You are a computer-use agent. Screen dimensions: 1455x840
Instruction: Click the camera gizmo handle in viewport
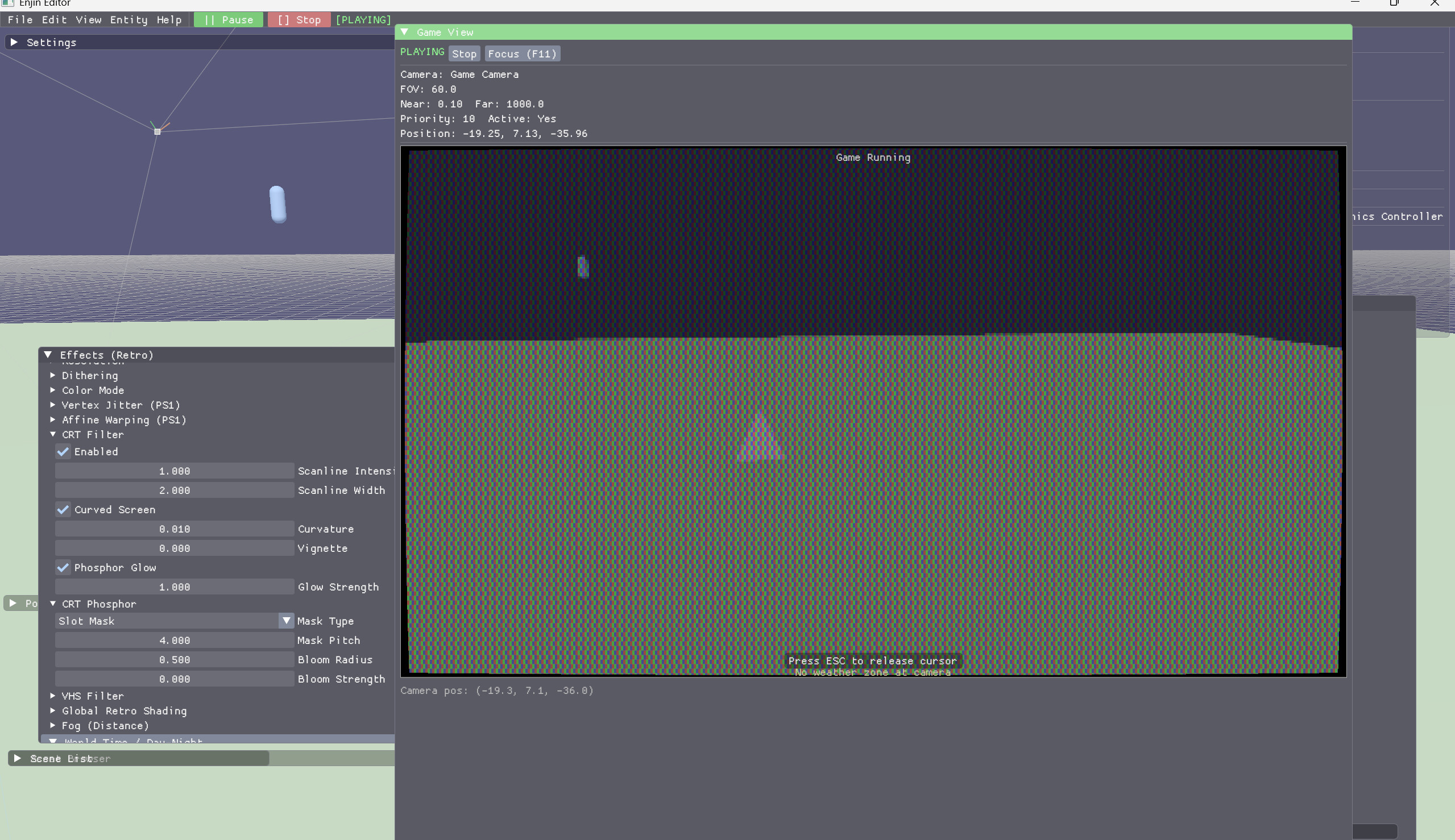(157, 131)
